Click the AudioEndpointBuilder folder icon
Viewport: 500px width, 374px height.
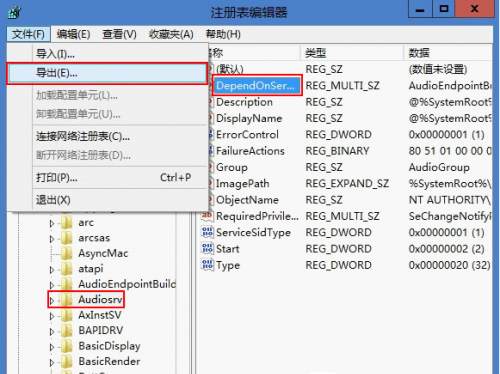(67, 284)
